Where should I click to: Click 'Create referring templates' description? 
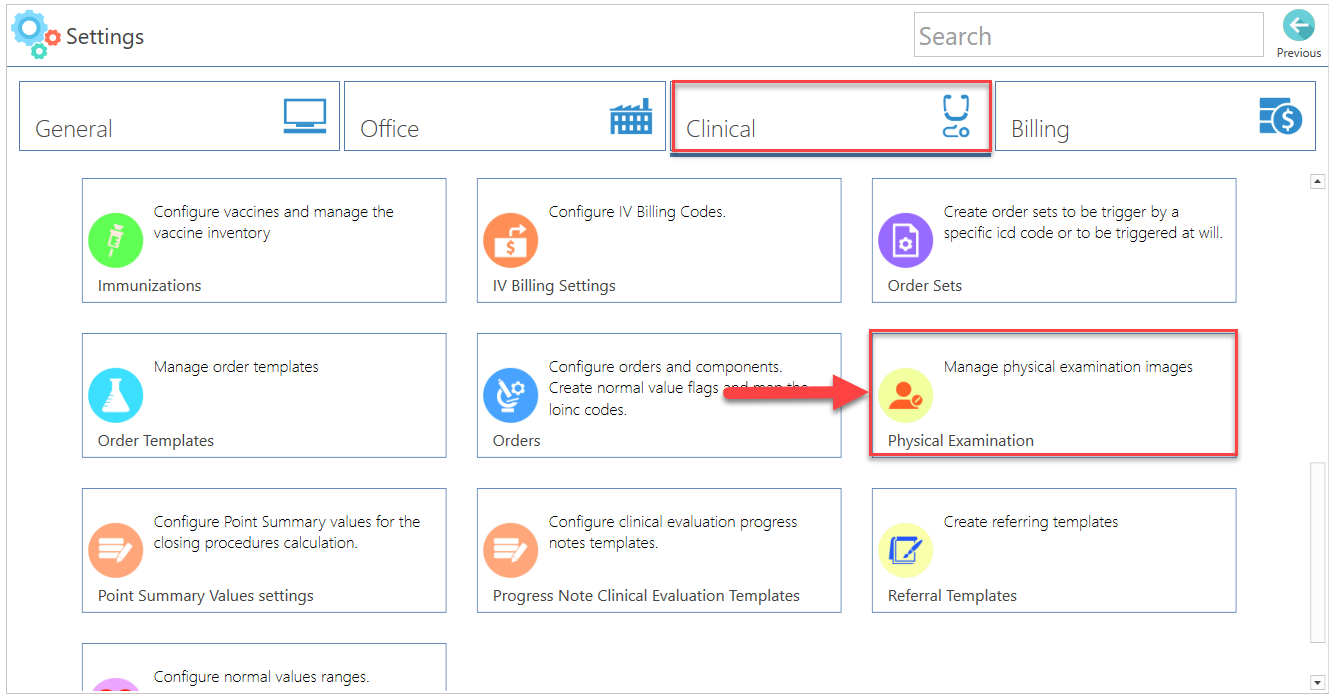[1031, 522]
